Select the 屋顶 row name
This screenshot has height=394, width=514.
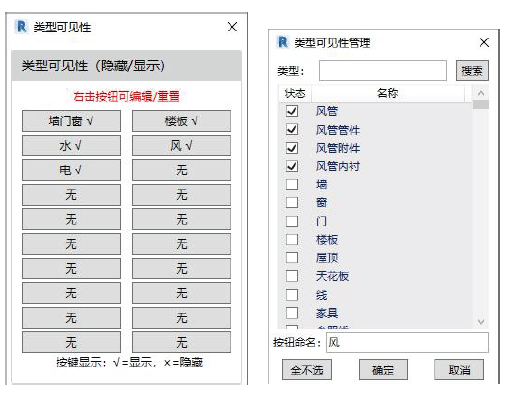tap(327, 258)
